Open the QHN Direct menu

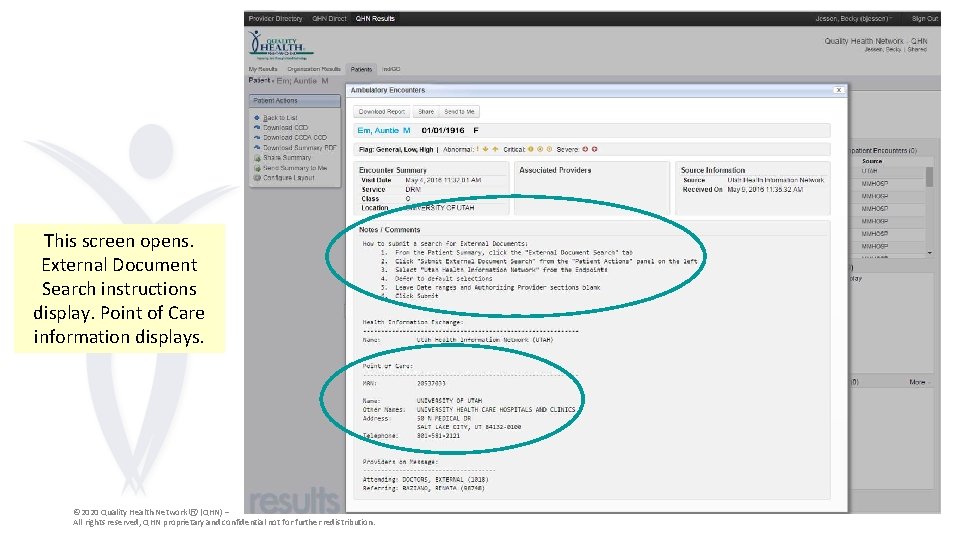(x=329, y=18)
